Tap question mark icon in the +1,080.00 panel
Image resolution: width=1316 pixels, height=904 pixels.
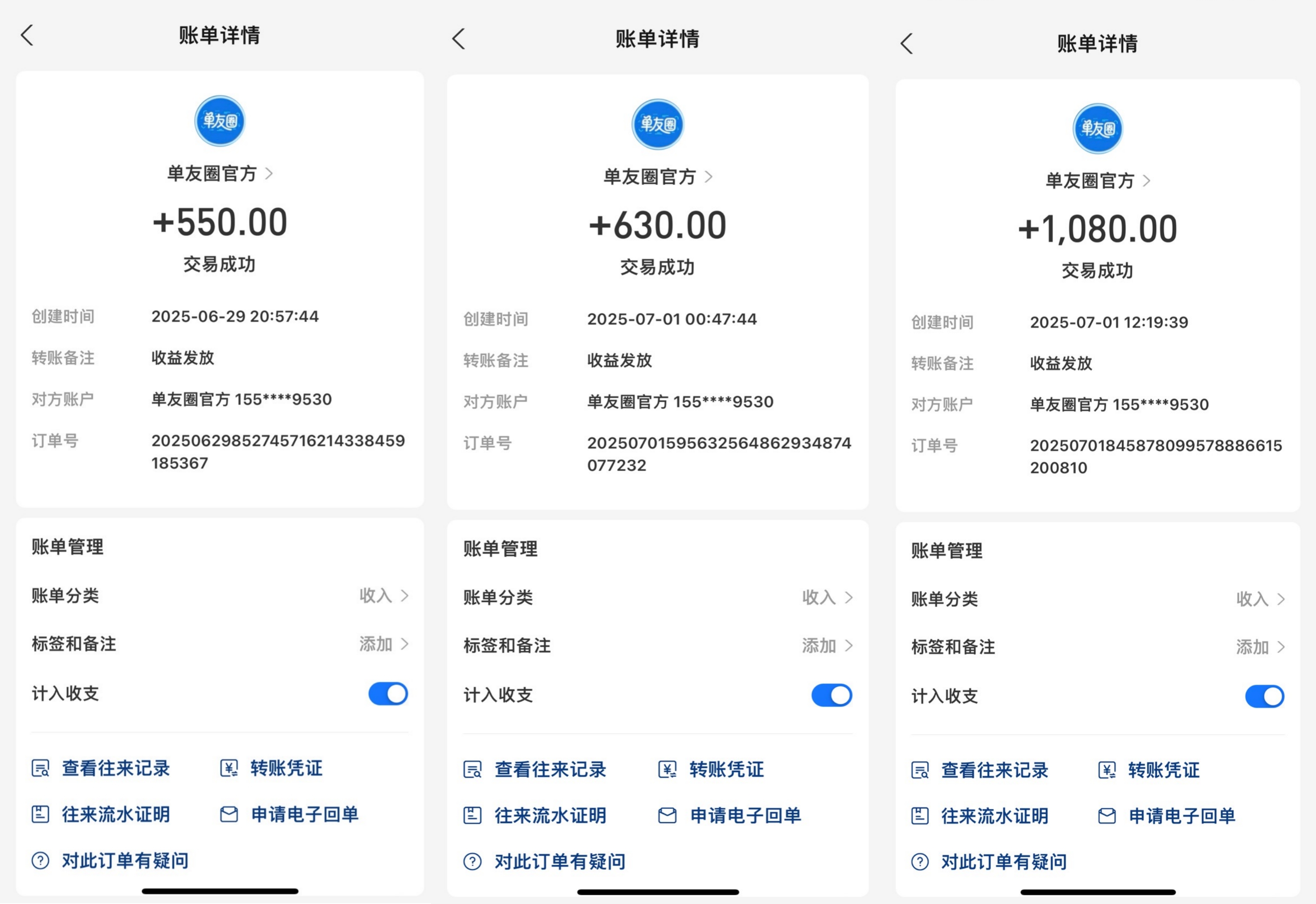(x=920, y=862)
